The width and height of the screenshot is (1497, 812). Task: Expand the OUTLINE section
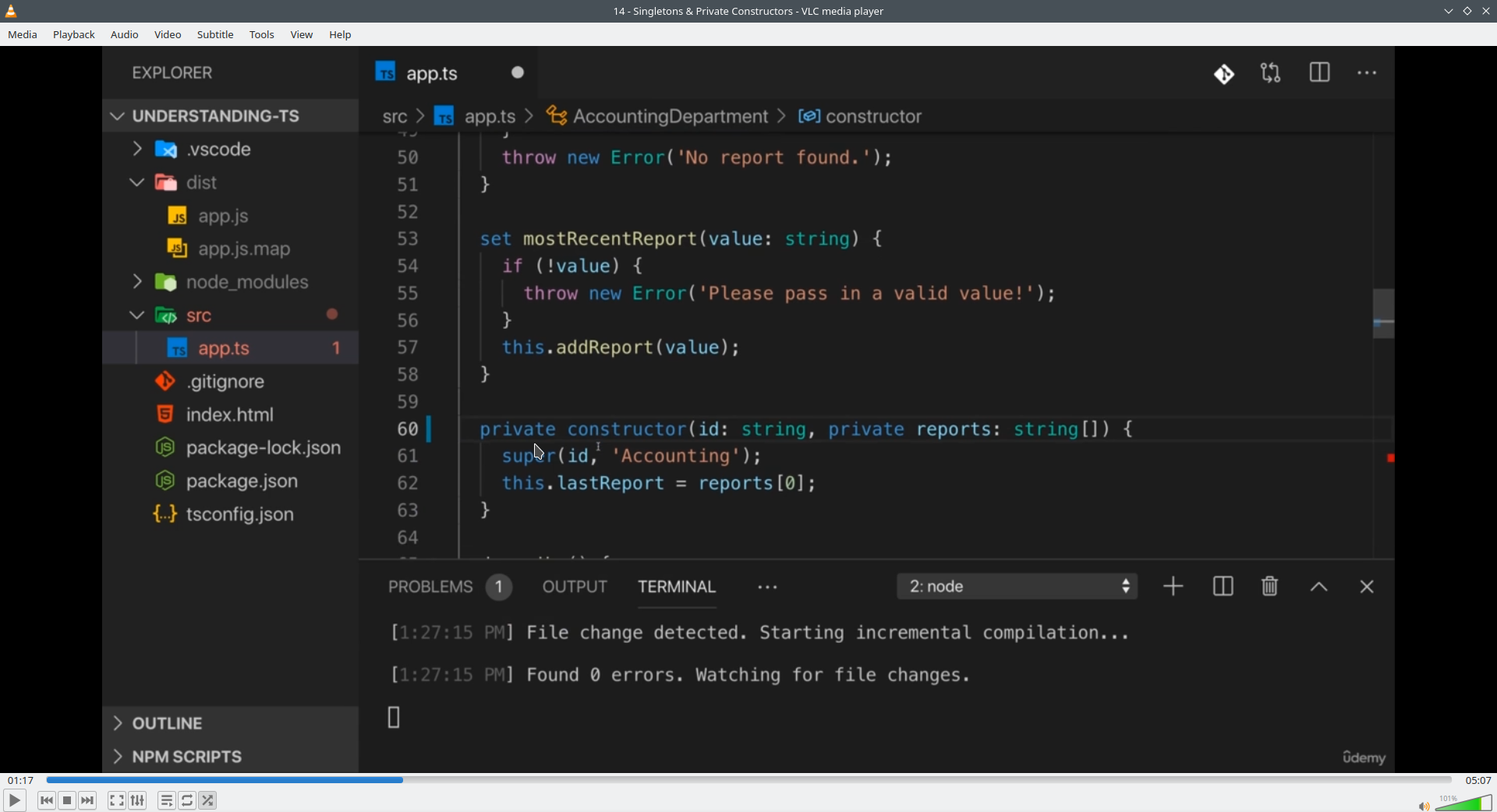230,723
